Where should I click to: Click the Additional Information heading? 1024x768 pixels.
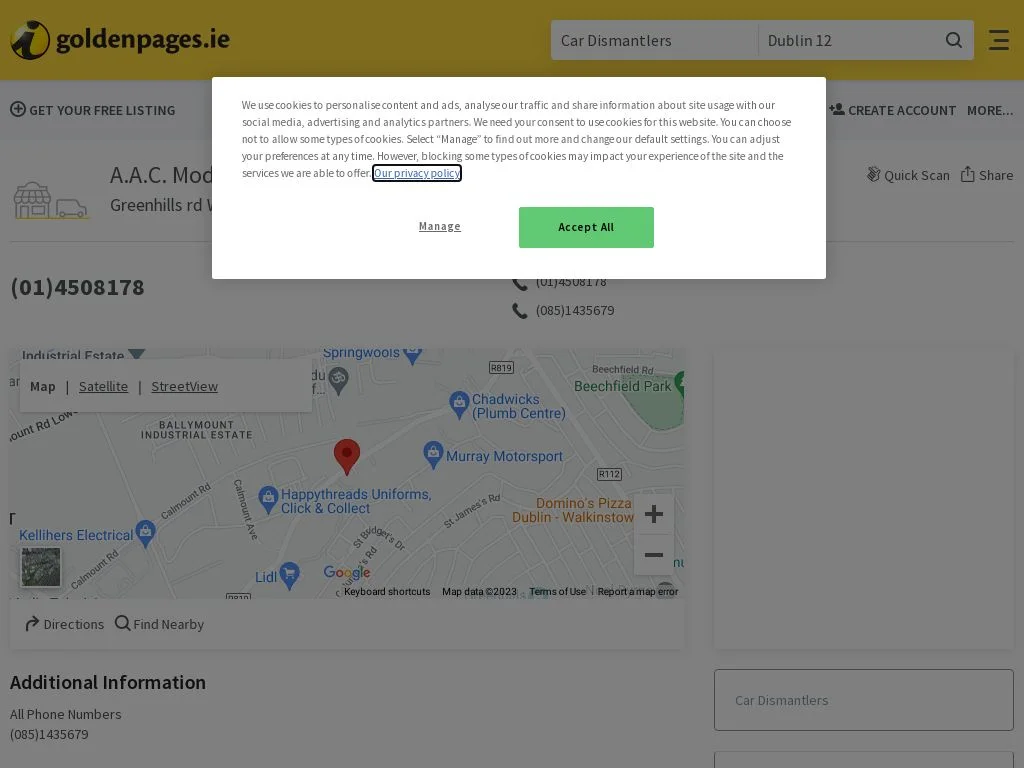108,682
